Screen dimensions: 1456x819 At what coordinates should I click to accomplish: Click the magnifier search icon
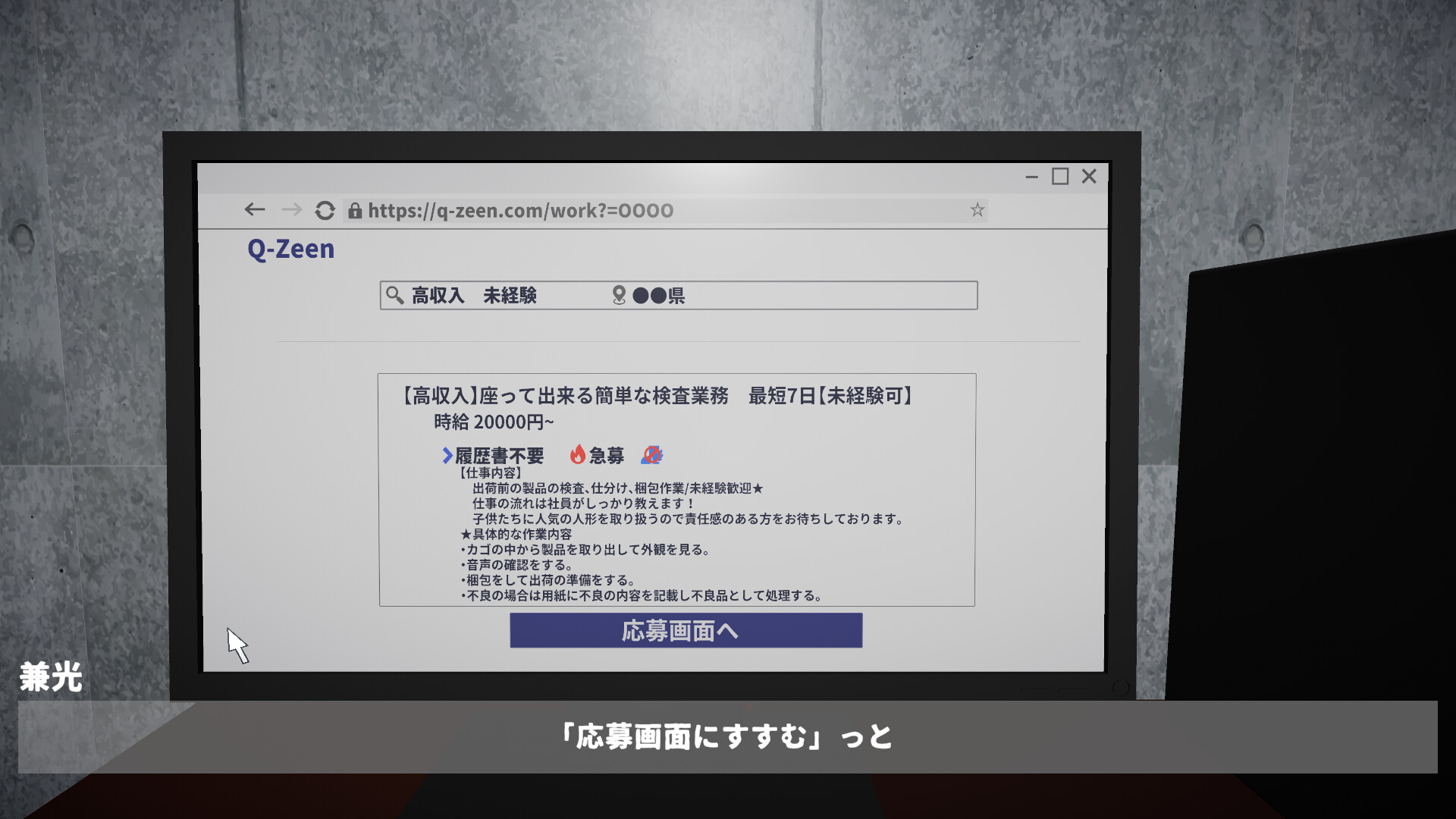pos(395,295)
